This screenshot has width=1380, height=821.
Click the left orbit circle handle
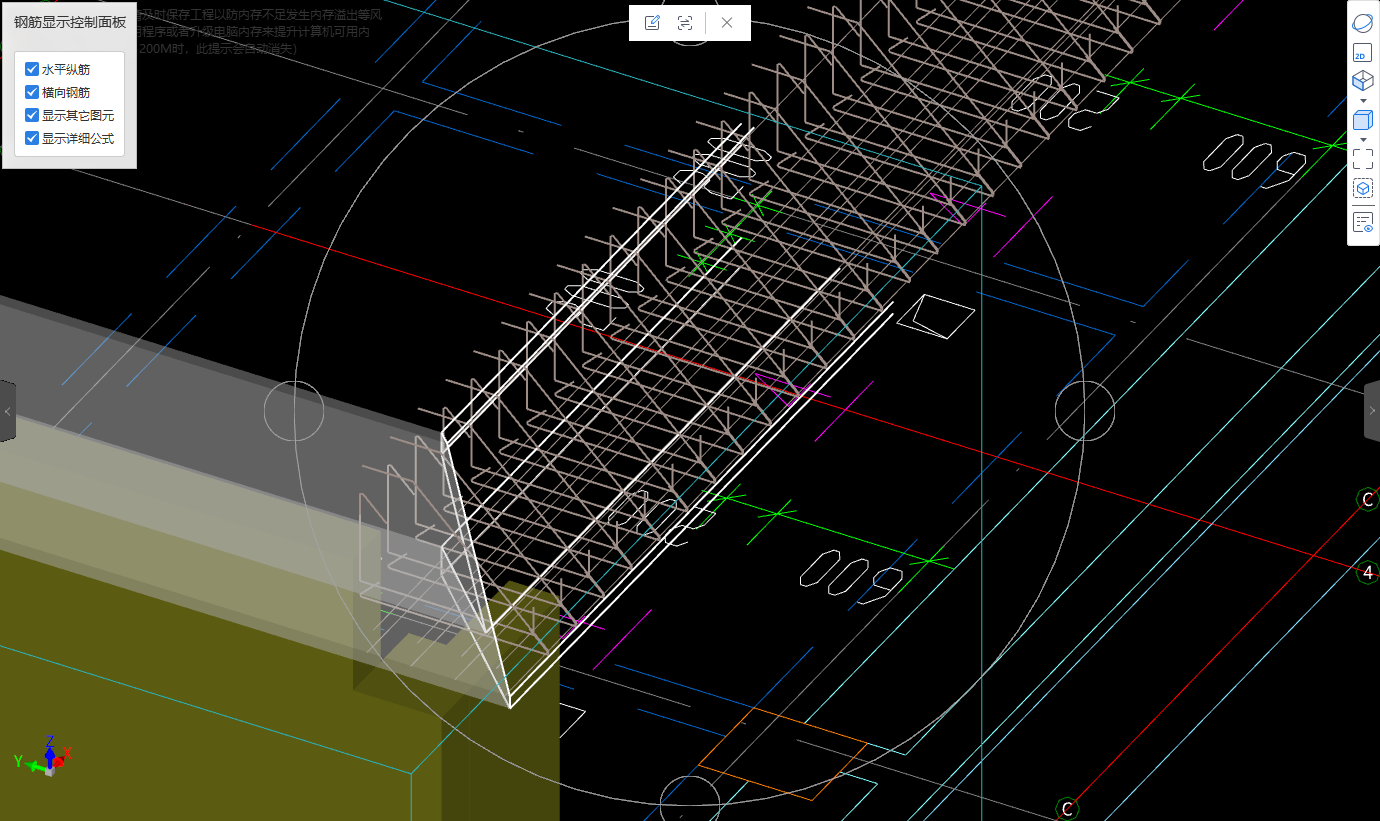pyautogui.click(x=294, y=411)
